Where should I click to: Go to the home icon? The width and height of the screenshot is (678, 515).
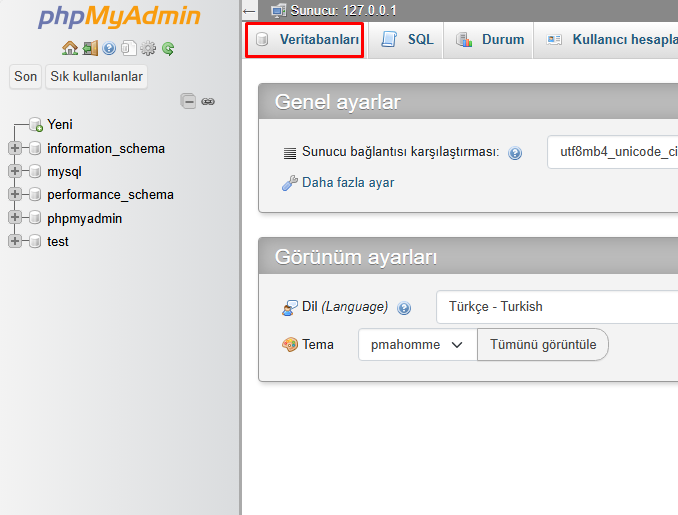(70, 48)
